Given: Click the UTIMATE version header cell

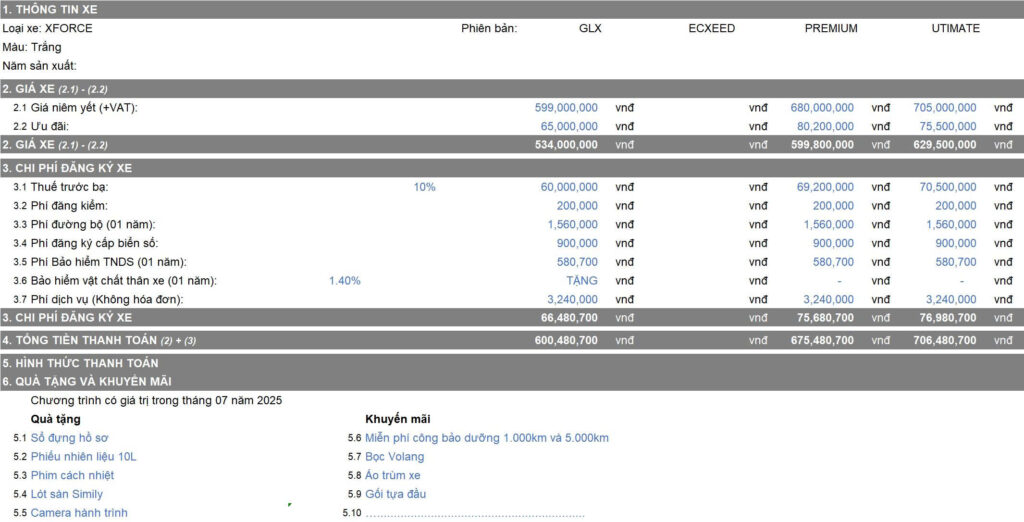Looking at the screenshot, I should [x=955, y=28].
